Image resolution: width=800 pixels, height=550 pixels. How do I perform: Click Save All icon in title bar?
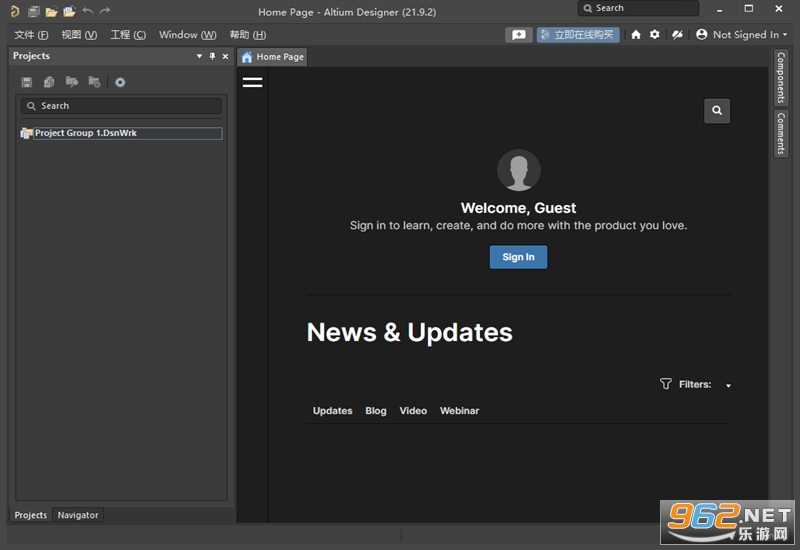(34, 11)
